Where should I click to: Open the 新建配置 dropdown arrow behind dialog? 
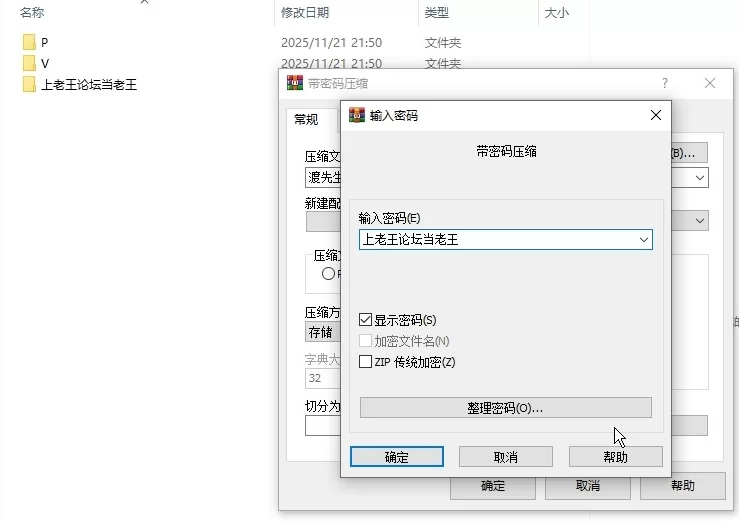[x=700, y=221]
